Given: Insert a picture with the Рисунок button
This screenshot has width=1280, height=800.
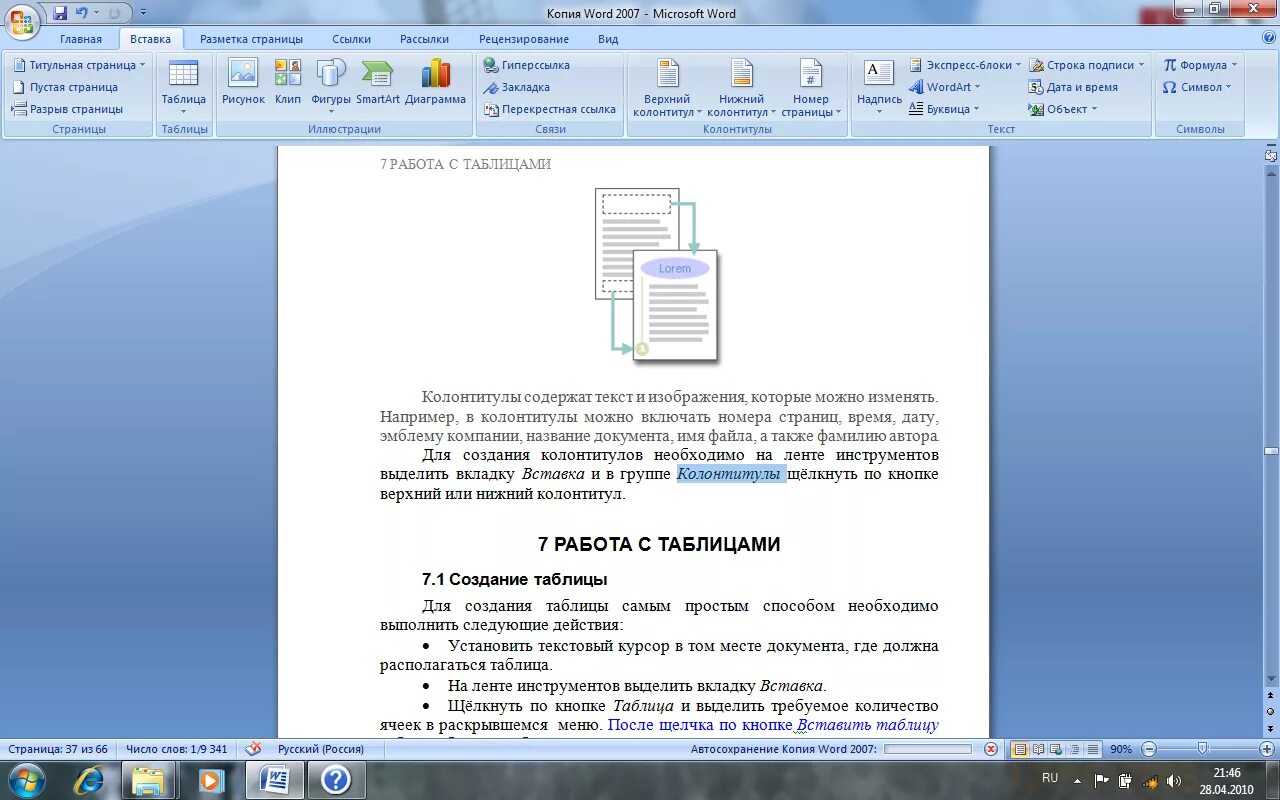Looking at the screenshot, I should click(243, 82).
